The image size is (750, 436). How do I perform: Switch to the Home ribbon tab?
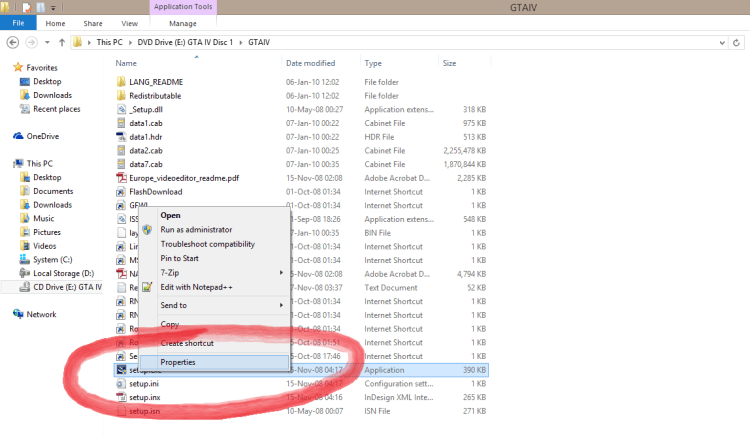(55, 23)
